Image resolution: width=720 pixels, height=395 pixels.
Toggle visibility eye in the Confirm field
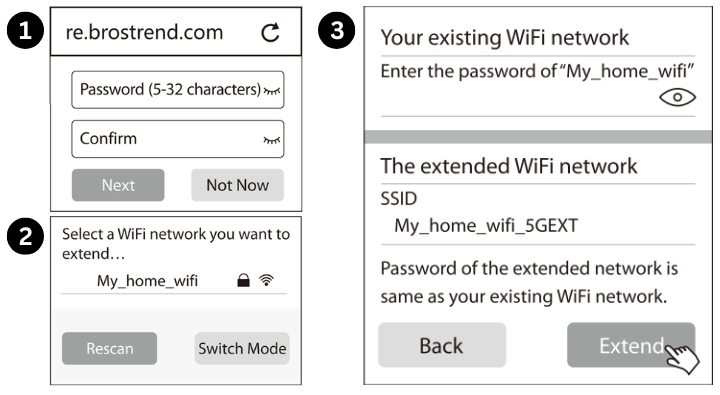tap(272, 140)
